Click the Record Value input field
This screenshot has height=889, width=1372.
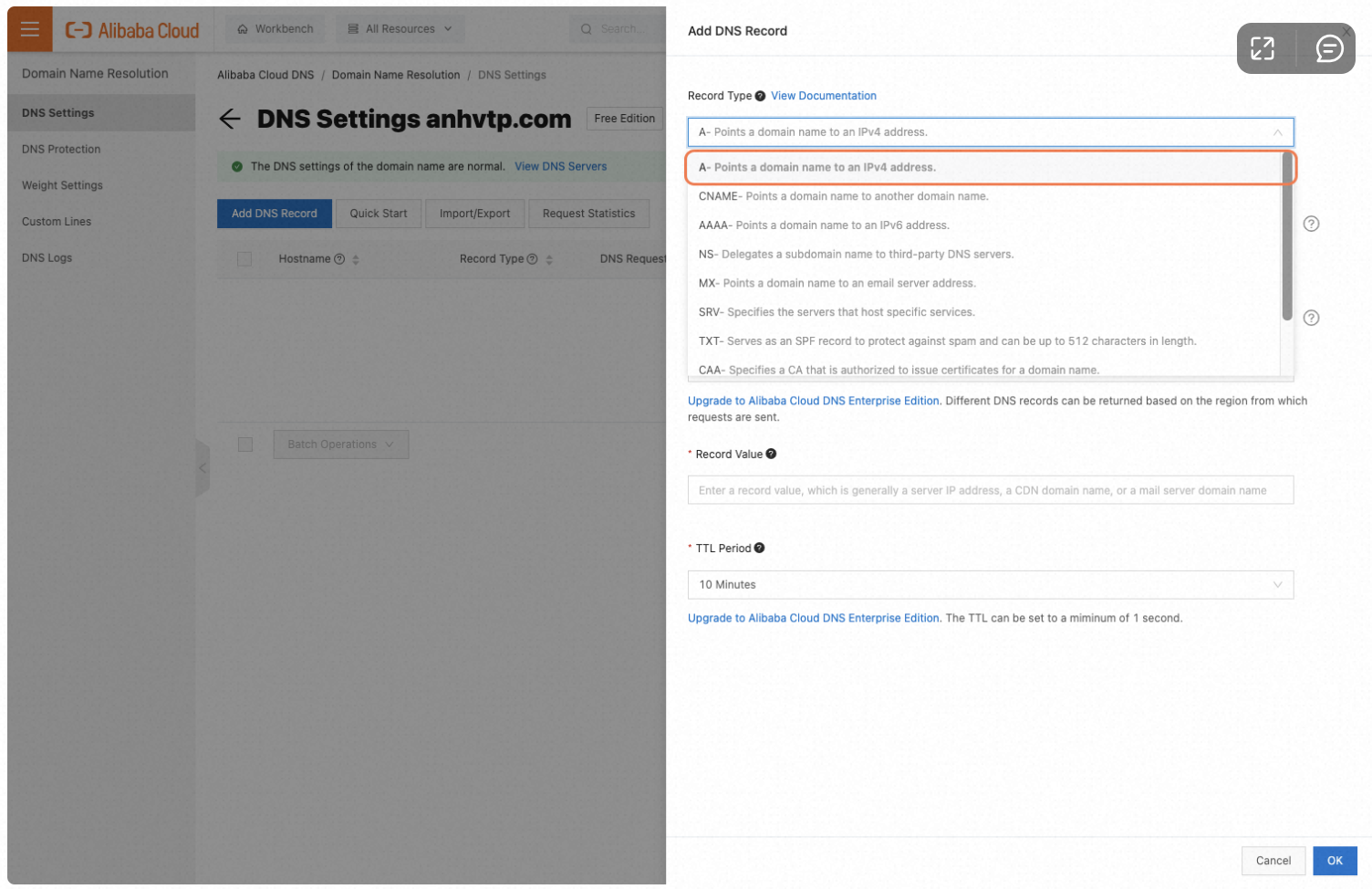click(x=991, y=490)
